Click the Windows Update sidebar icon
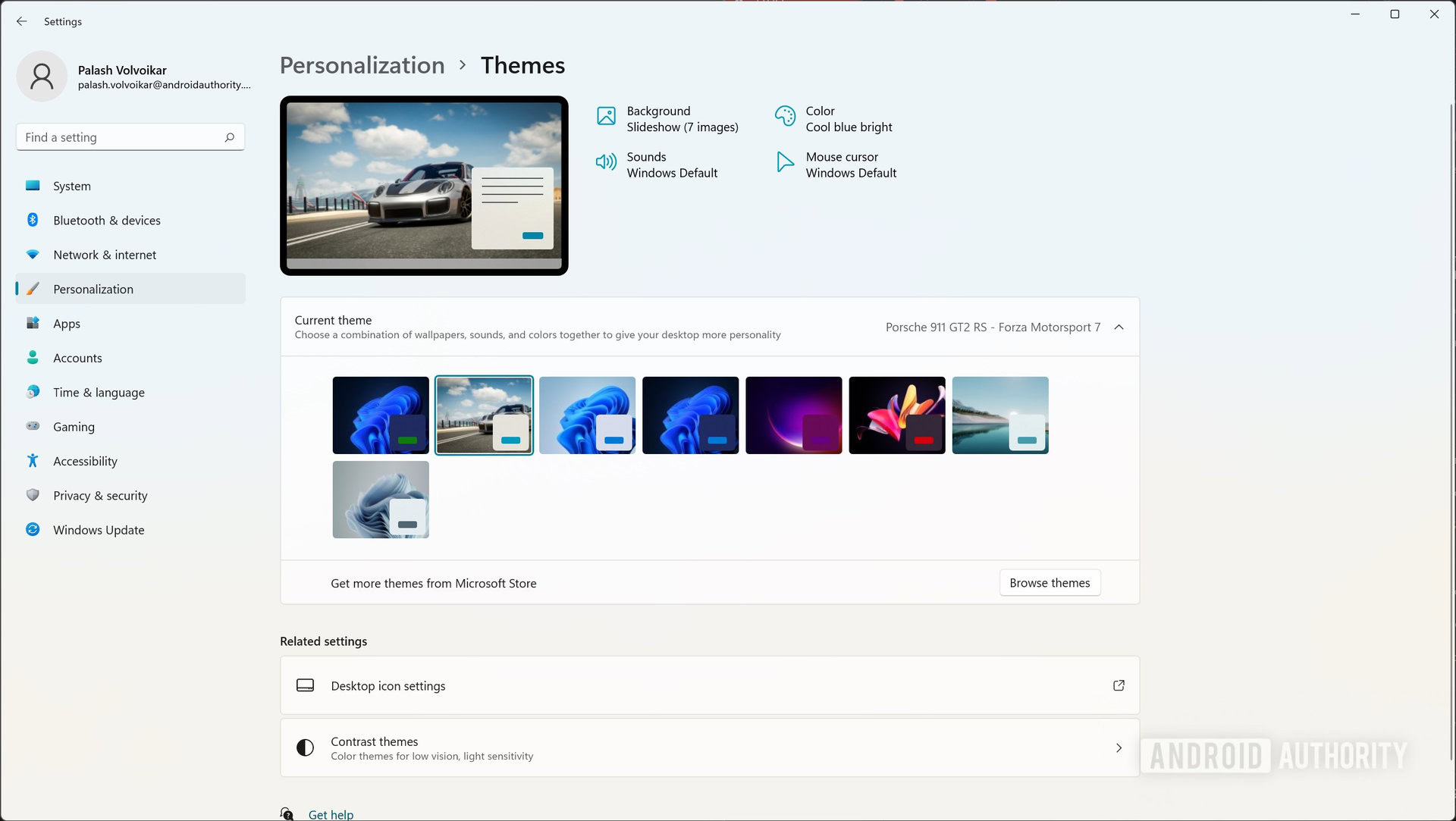The height and width of the screenshot is (821, 1456). coord(33,529)
